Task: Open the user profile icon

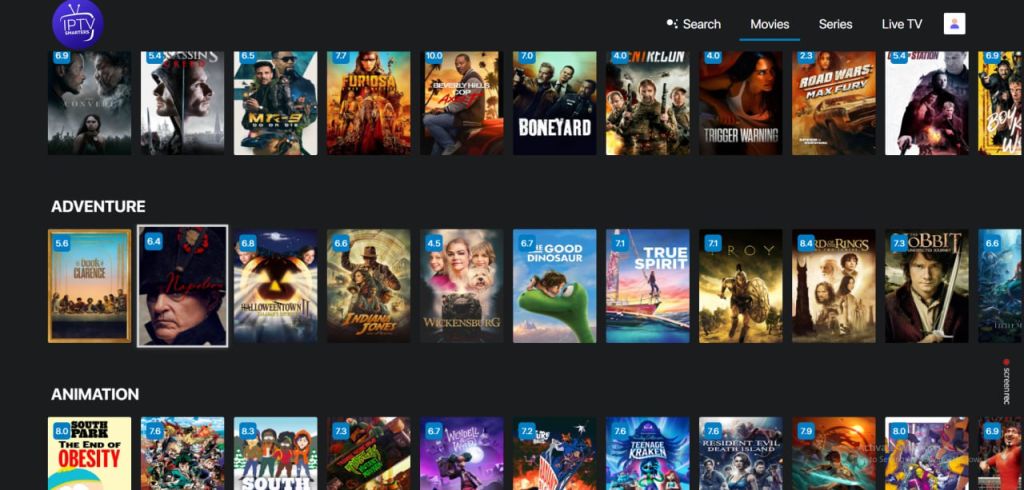Action: [x=954, y=24]
